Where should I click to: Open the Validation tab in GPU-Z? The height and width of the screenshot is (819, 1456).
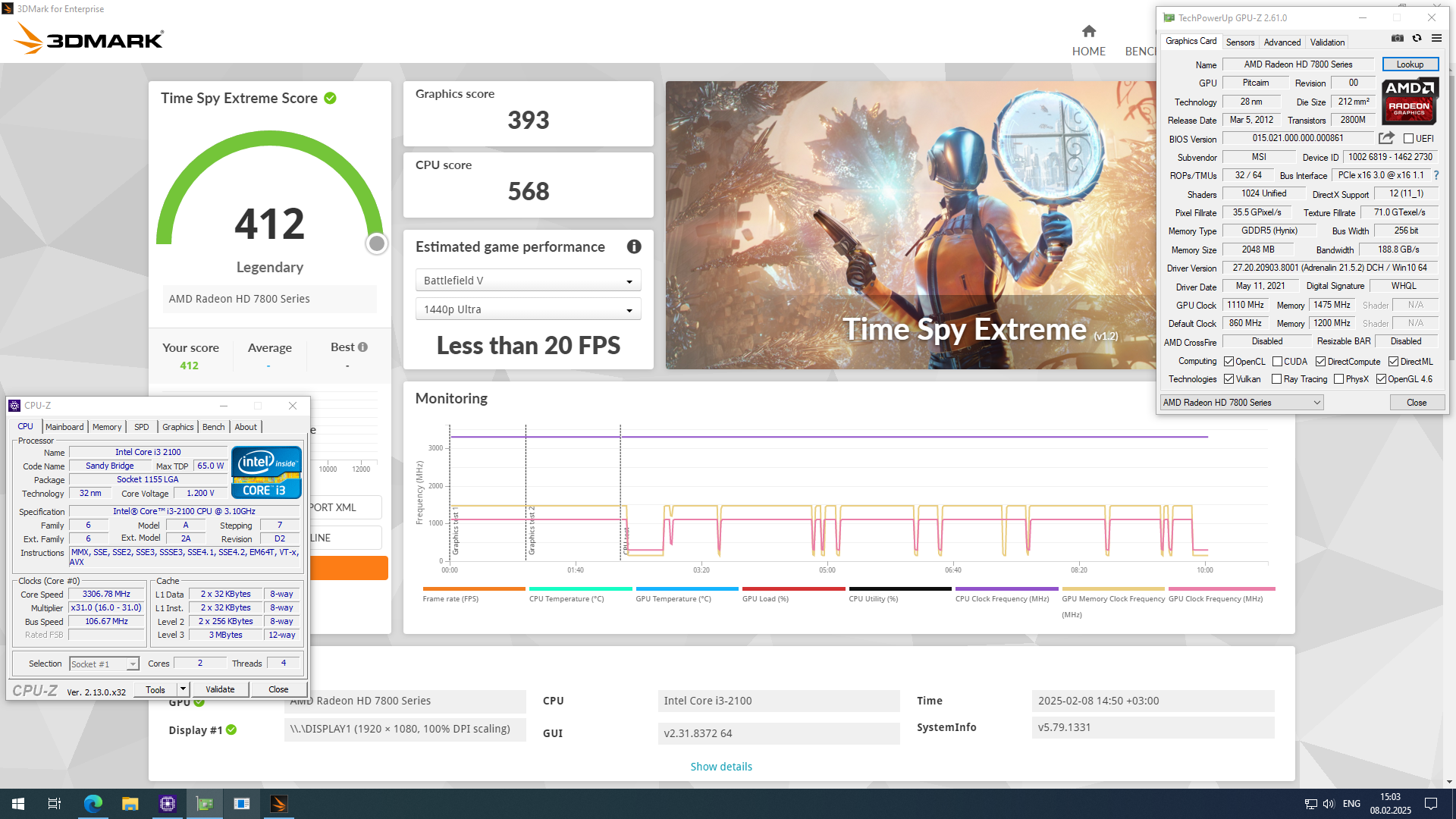point(1327,42)
